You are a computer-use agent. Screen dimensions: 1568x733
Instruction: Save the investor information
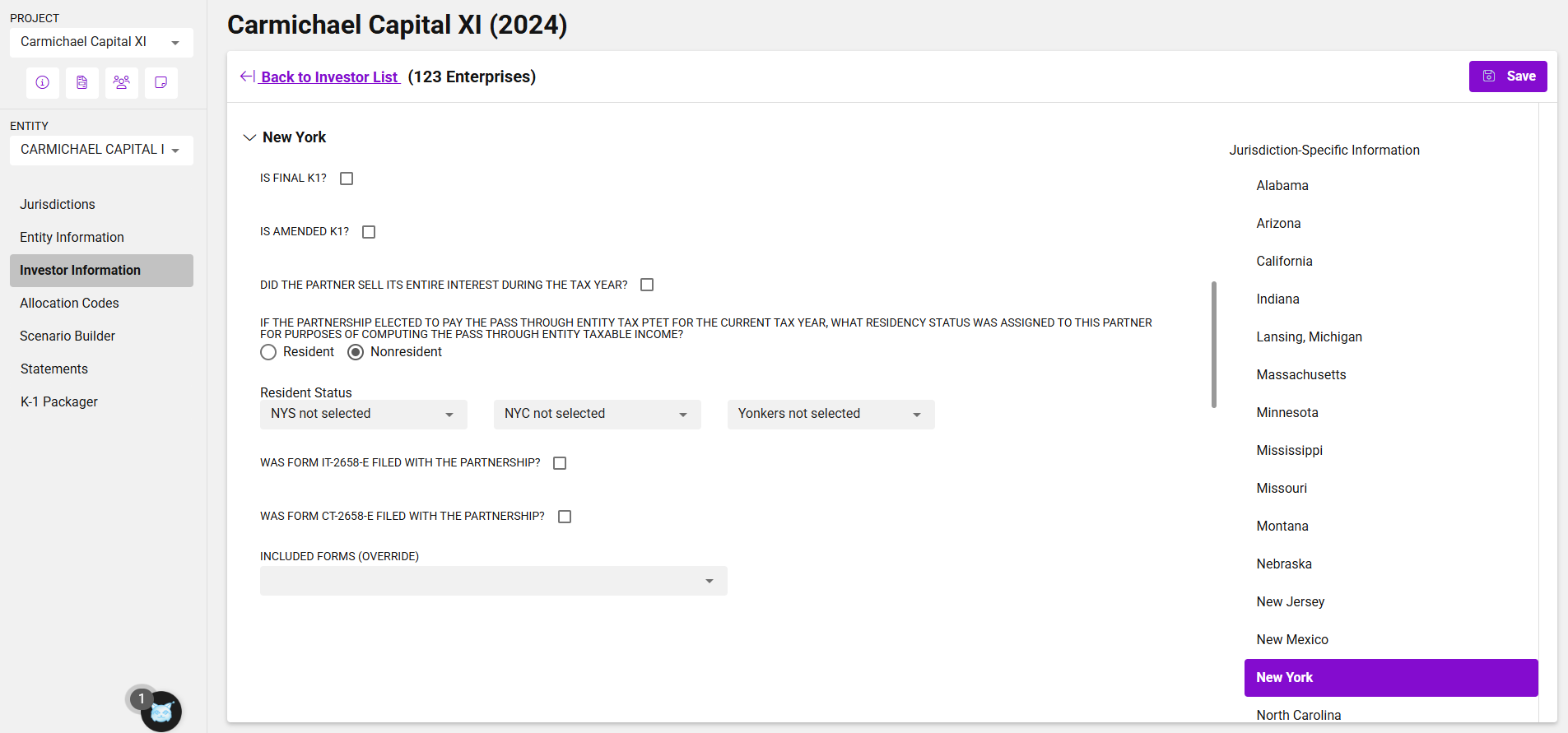click(1507, 77)
